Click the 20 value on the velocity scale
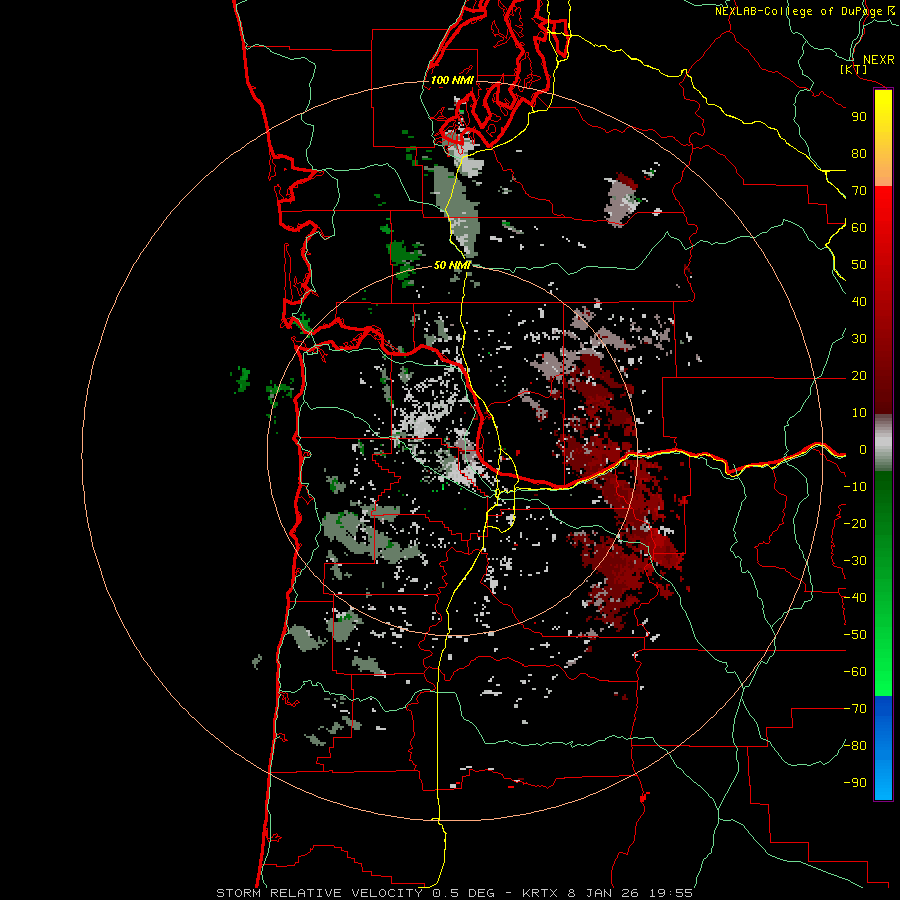The width and height of the screenshot is (900, 900). click(859, 375)
